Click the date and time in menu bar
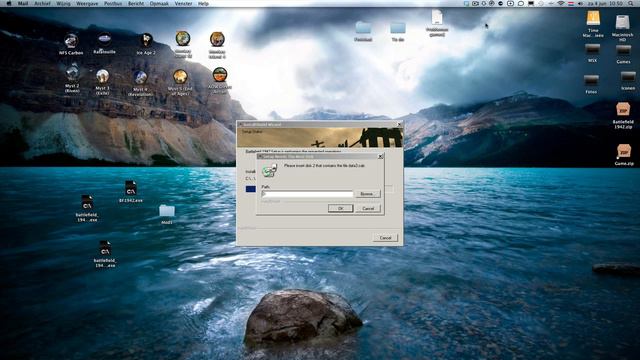Screen dimensions: 640x360 pyautogui.click(x=605, y=3)
